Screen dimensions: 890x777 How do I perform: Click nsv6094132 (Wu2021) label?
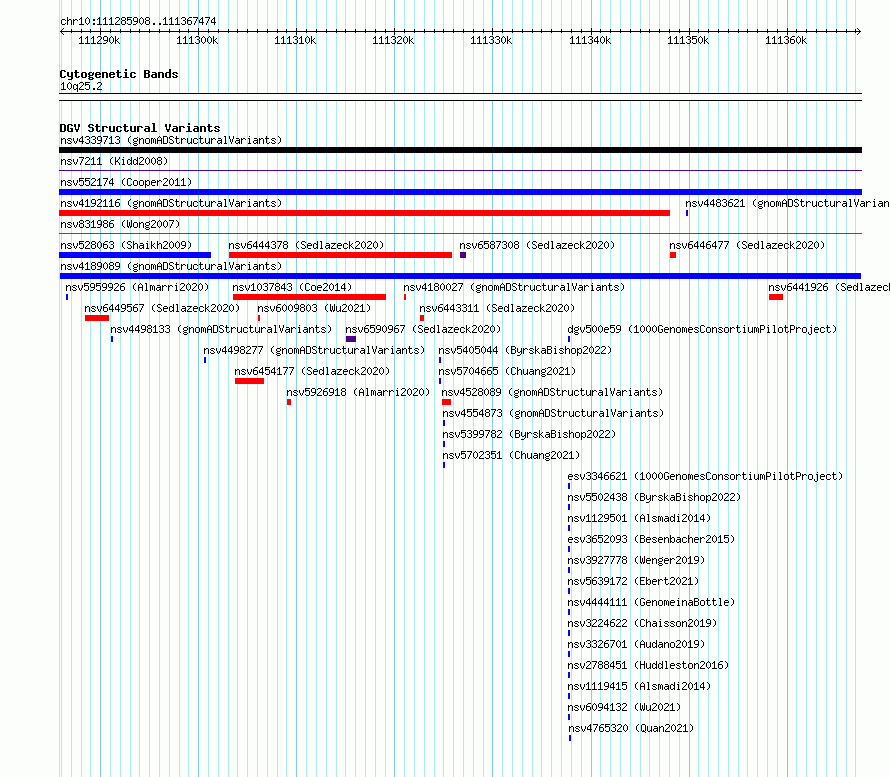[624, 707]
